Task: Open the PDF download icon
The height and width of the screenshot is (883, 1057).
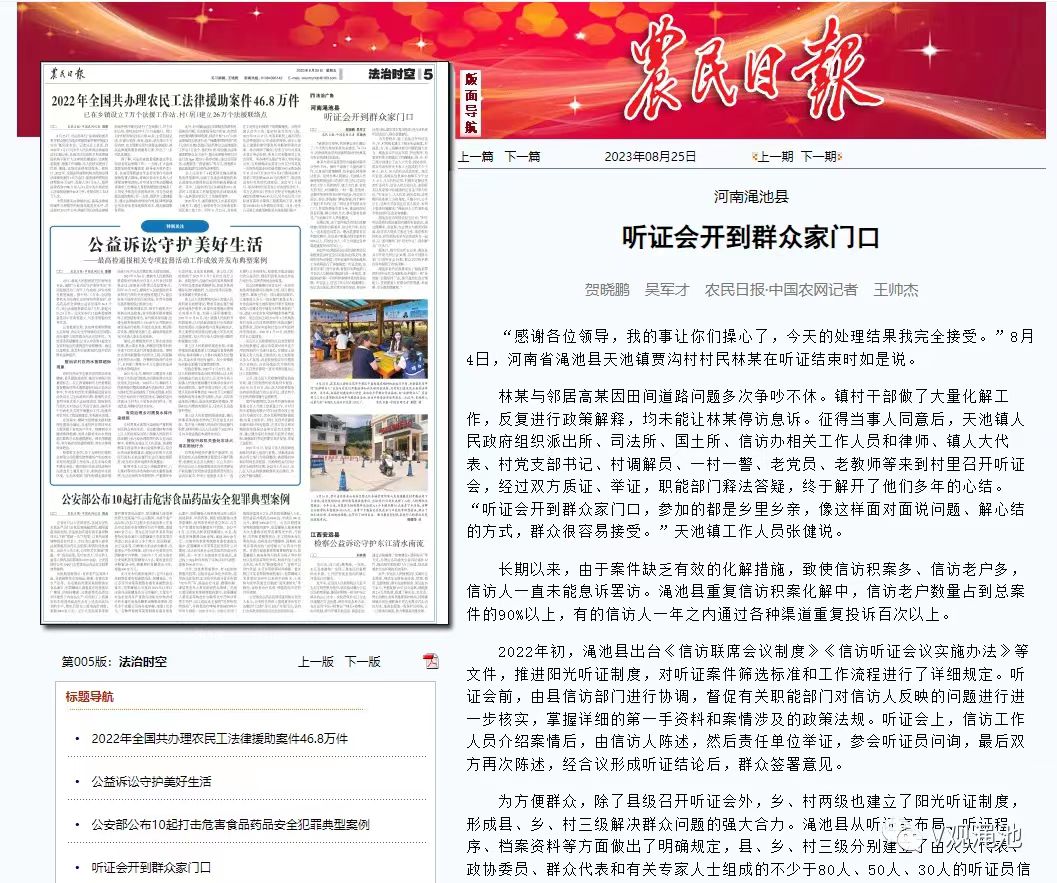Action: [431, 661]
